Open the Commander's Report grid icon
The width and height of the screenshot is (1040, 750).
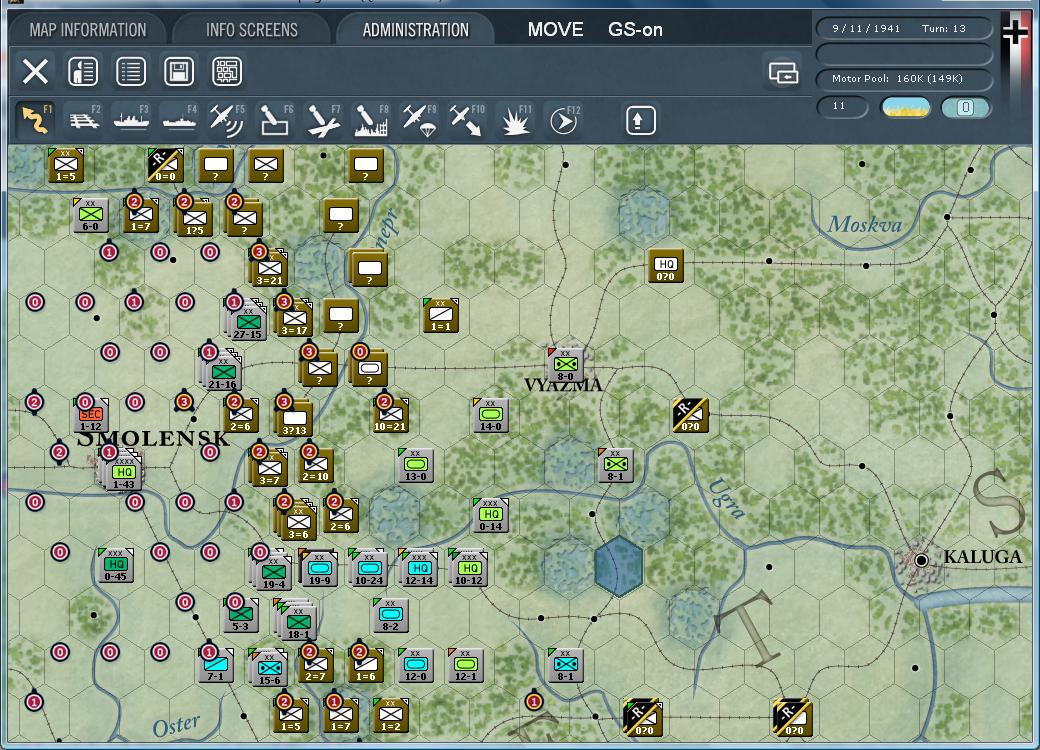coord(227,71)
